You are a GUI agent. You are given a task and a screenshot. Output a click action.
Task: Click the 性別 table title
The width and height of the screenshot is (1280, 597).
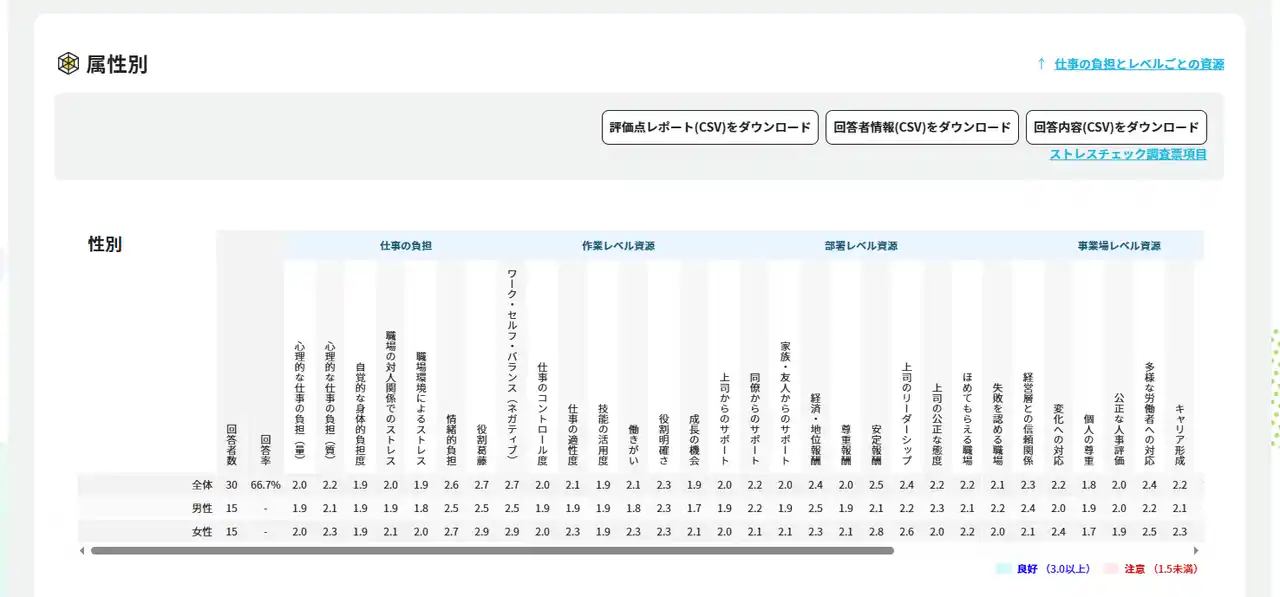(105, 244)
